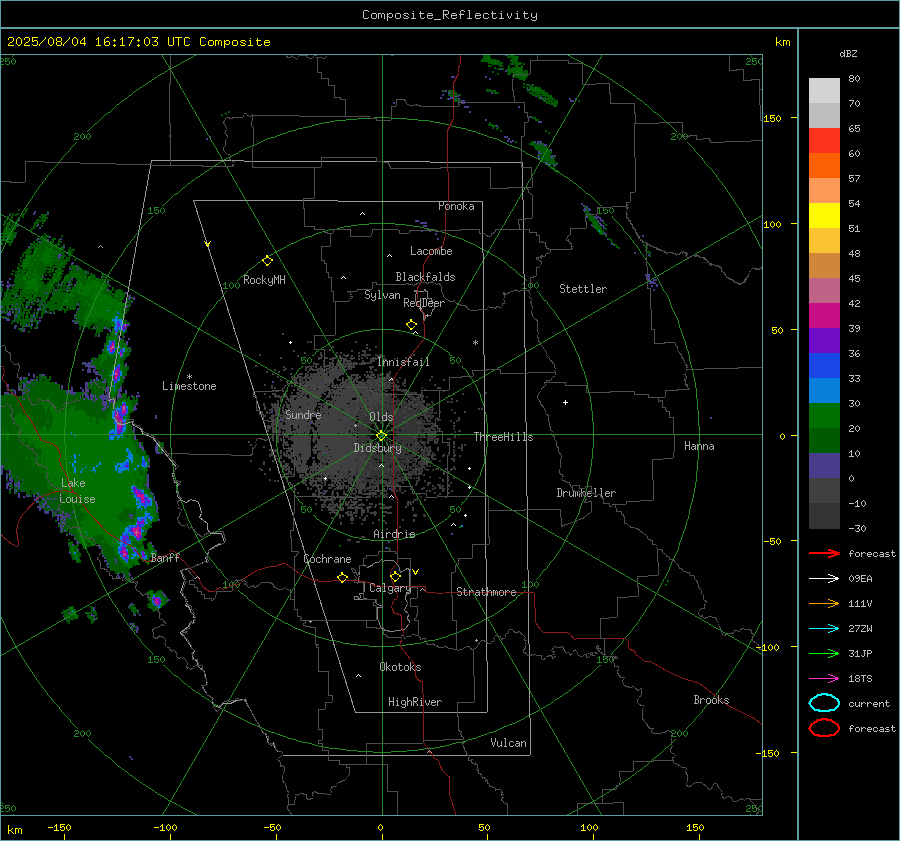Click the 0 dBZ purple color swatch
This screenshot has width=900, height=841.
[x=824, y=466]
